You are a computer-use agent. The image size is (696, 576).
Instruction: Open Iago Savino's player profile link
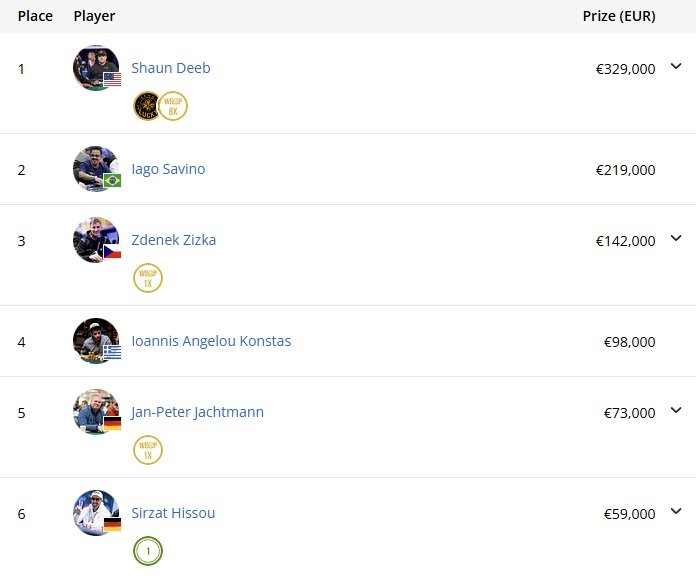[x=168, y=169]
